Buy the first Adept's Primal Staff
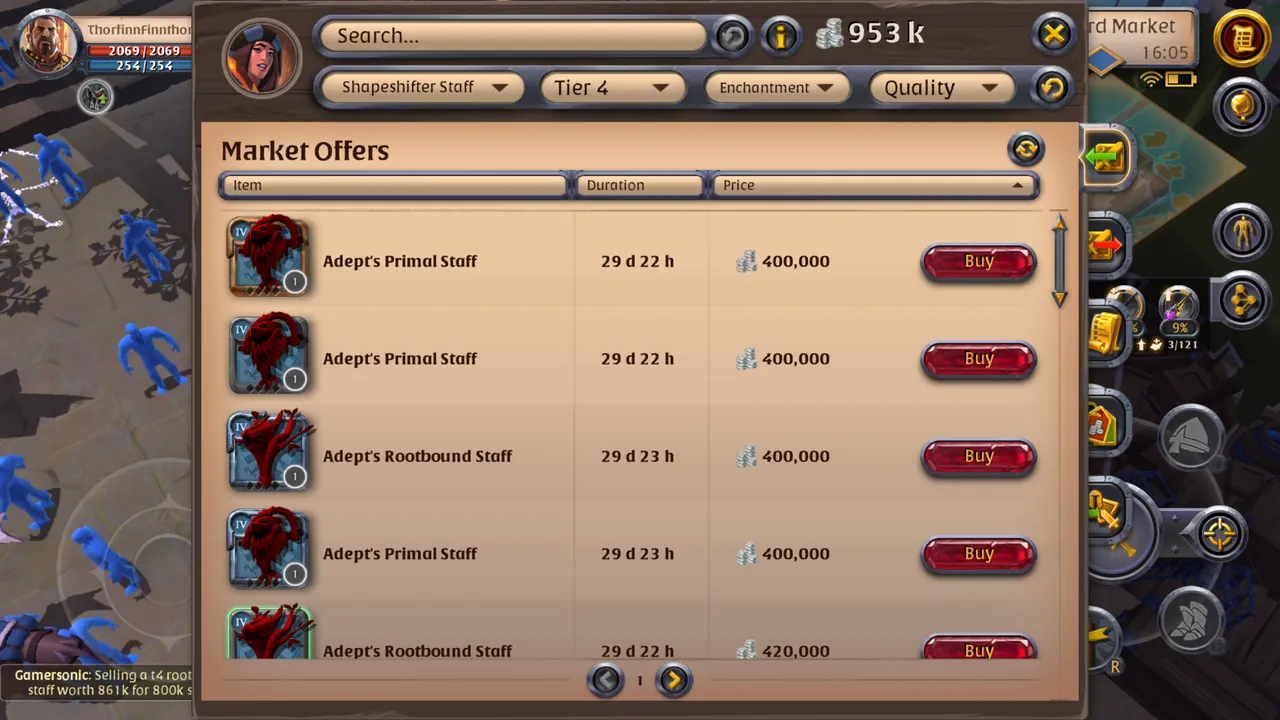 978,262
